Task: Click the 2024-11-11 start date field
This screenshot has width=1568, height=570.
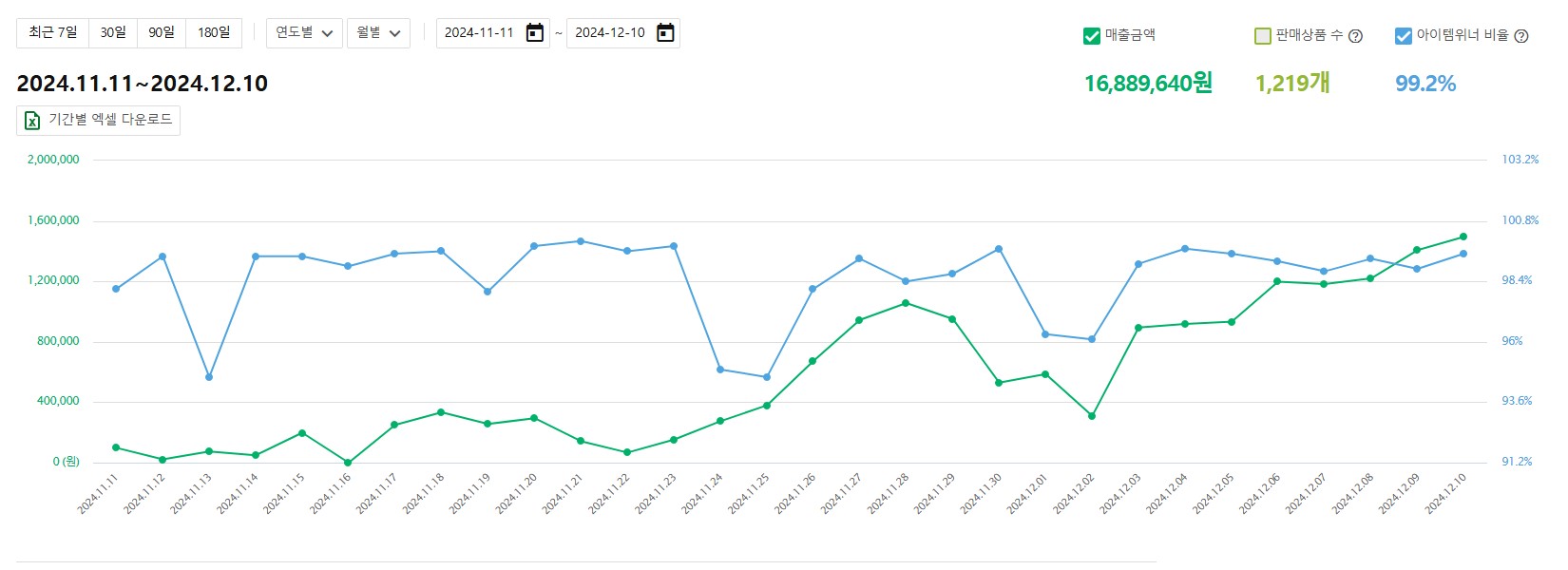Action: (x=479, y=33)
